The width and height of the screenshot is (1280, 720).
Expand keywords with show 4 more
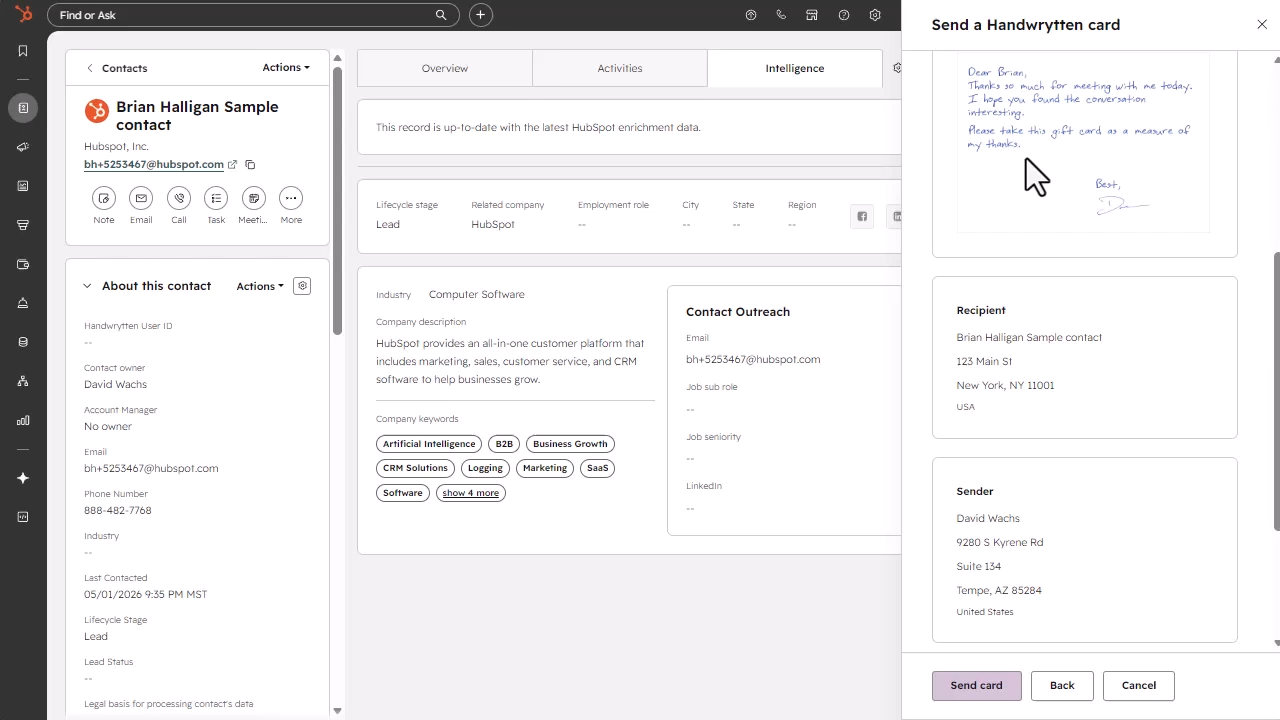[x=471, y=493]
